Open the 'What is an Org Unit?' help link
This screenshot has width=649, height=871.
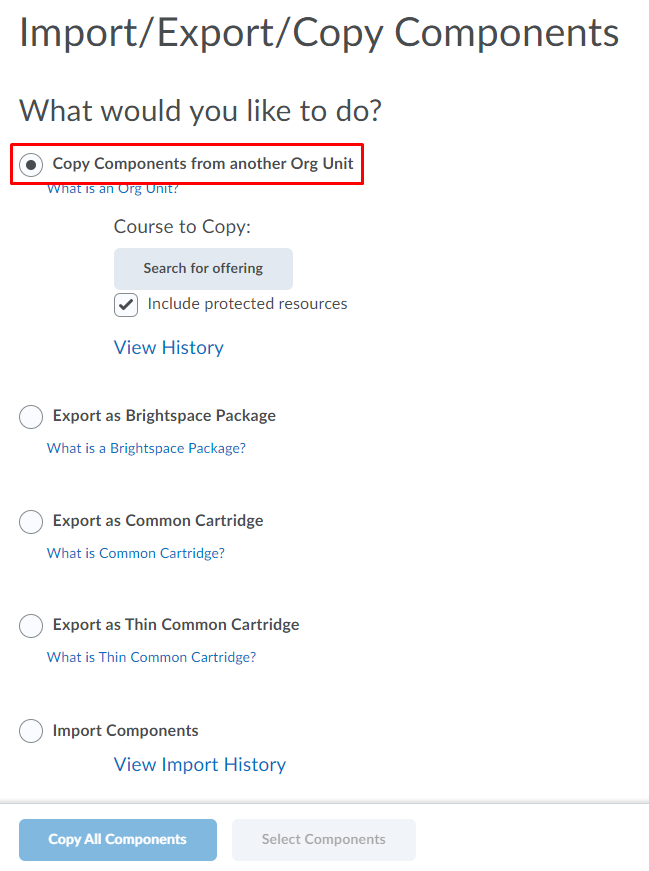pyautogui.click(x=112, y=190)
